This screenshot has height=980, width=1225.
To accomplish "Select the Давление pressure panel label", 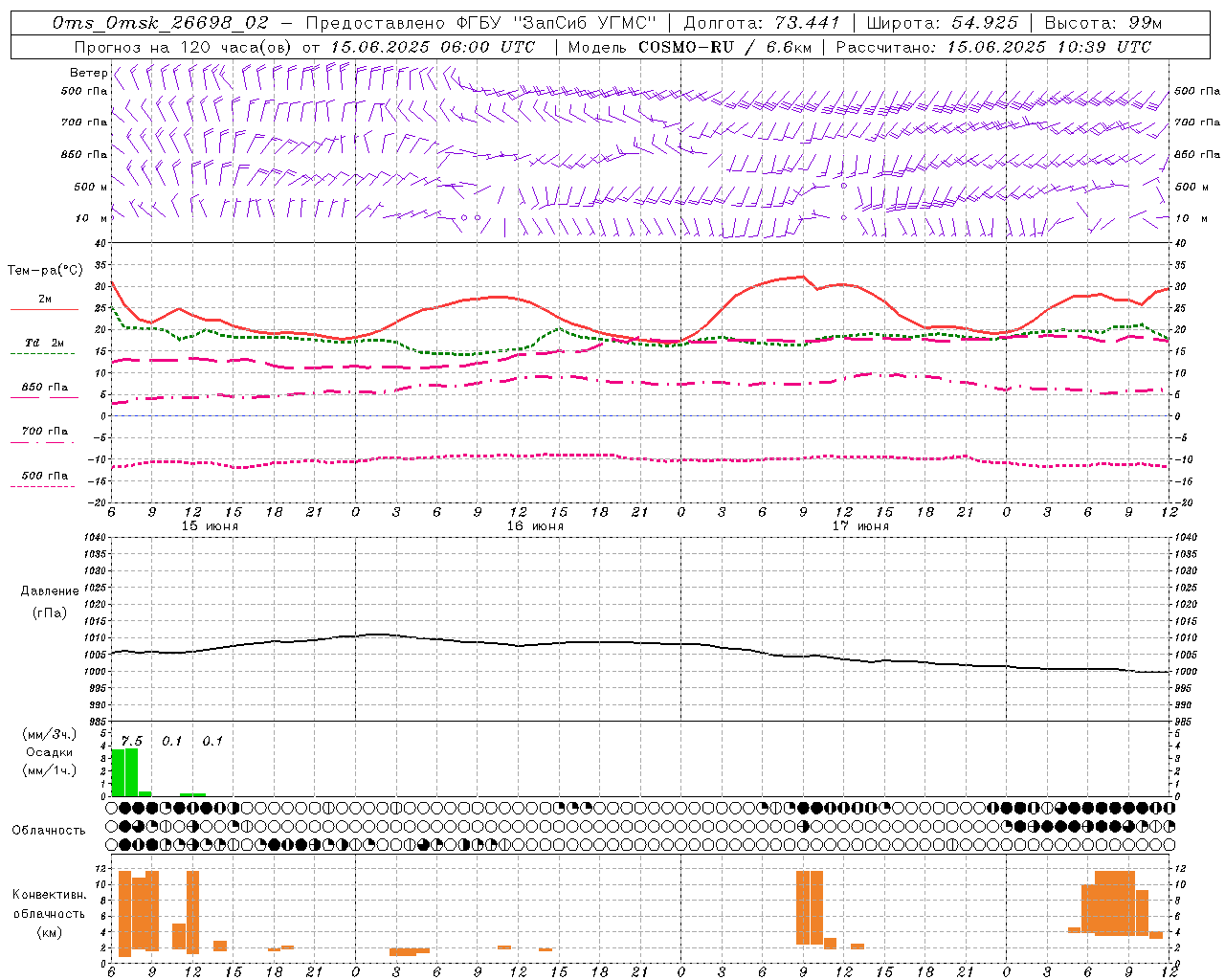I will click(x=50, y=591).
